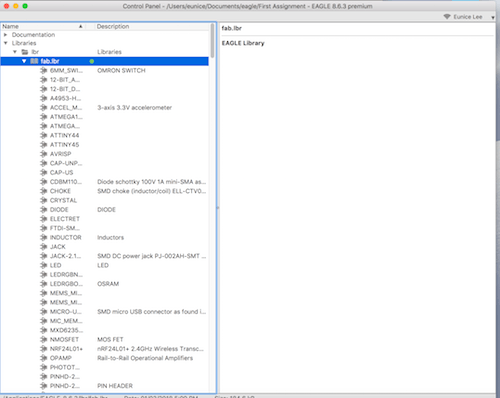
Task: Click the Inductors description text
Action: 110,237
